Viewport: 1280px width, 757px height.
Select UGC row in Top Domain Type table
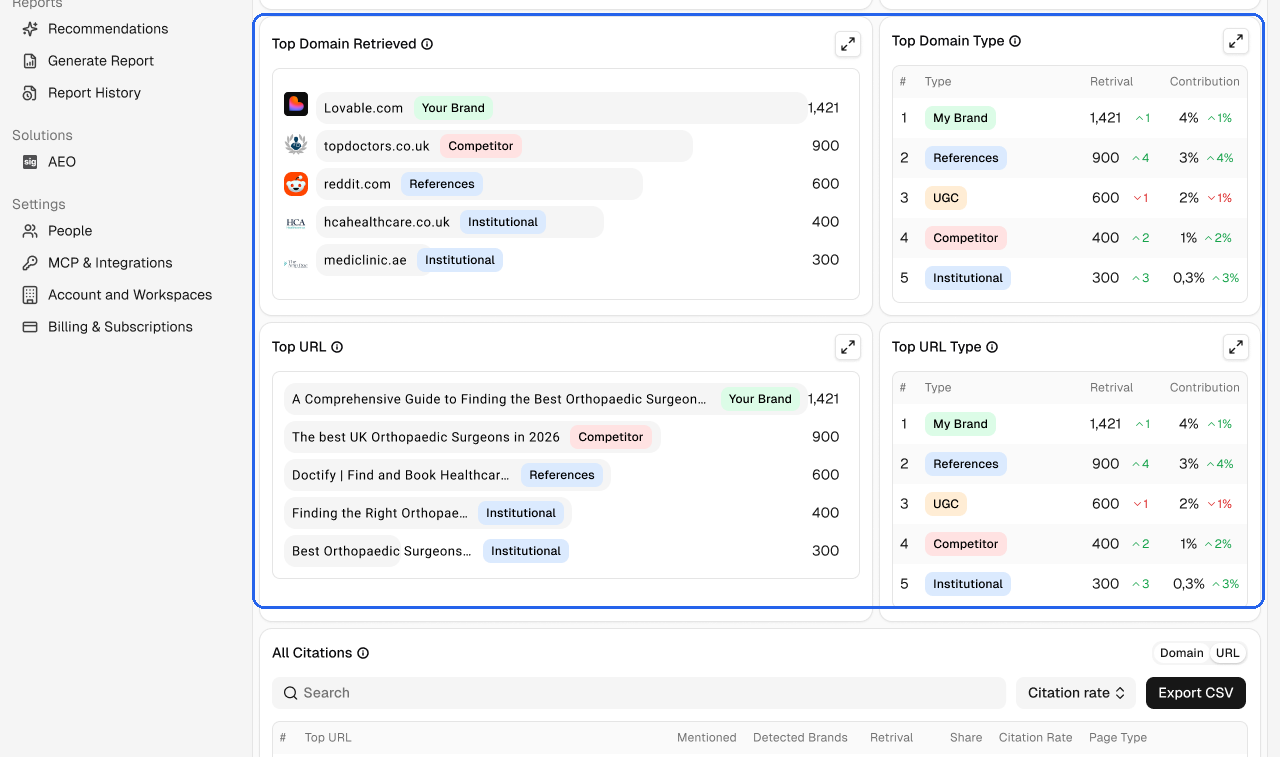1070,198
